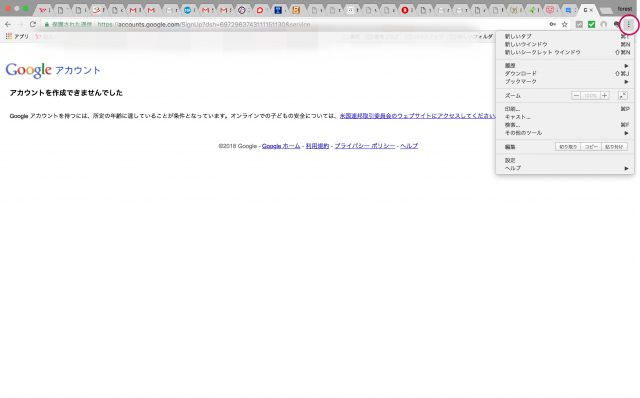This screenshot has width=640, height=398.
Task: Click the ヘルプ footer link
Action: tap(409, 146)
